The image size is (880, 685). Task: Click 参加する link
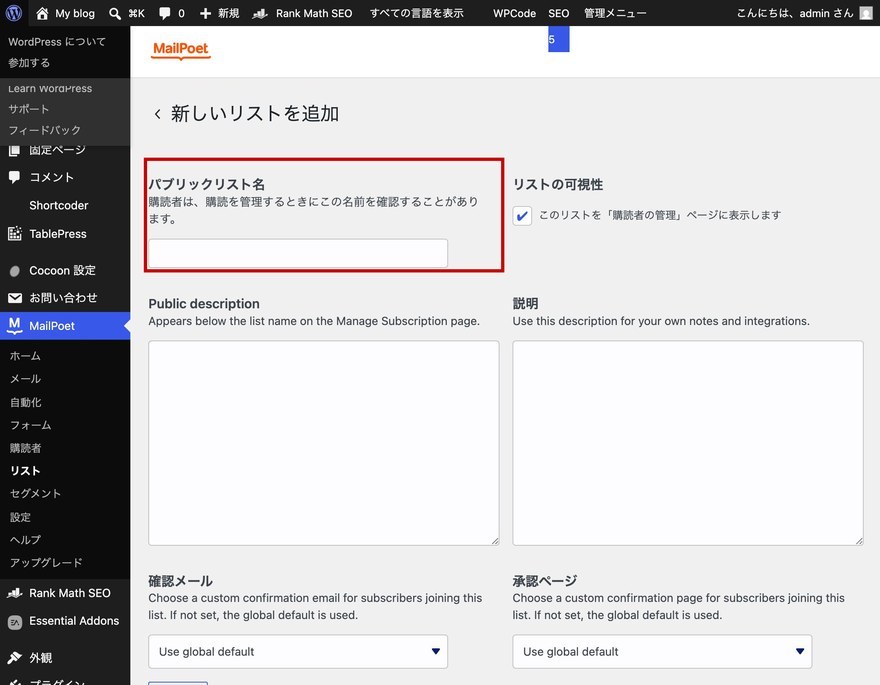coord(29,63)
